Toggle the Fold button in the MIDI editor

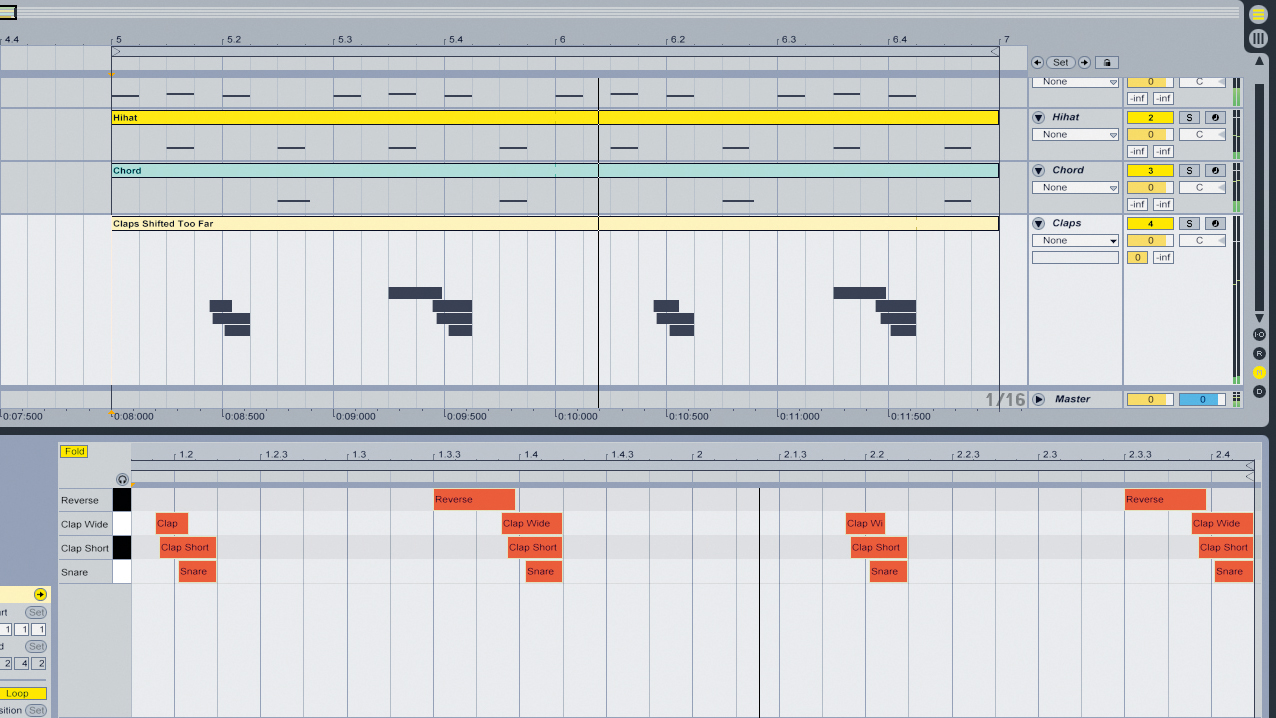(x=75, y=452)
